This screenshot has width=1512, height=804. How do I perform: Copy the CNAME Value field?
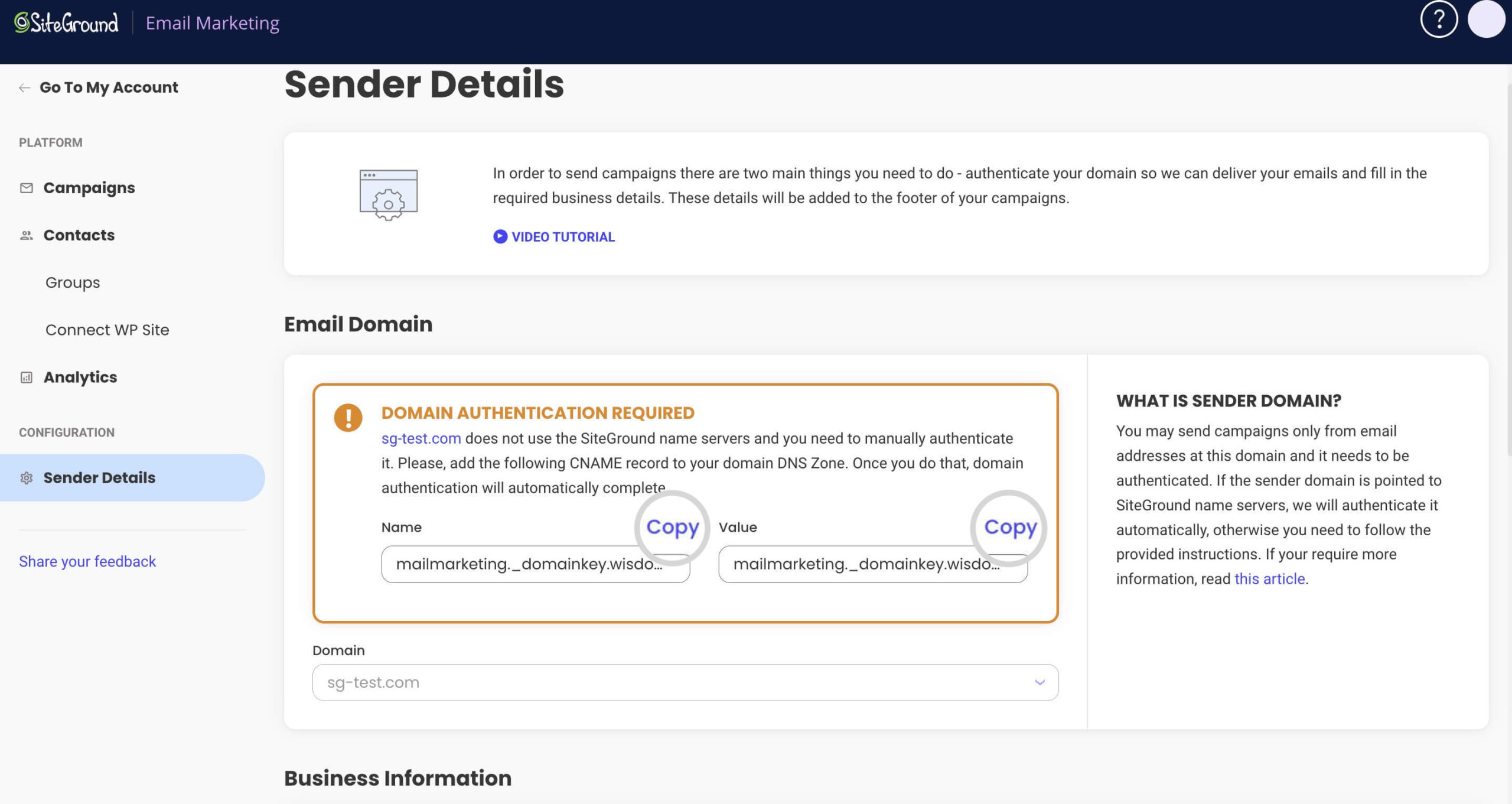pyautogui.click(x=1010, y=526)
